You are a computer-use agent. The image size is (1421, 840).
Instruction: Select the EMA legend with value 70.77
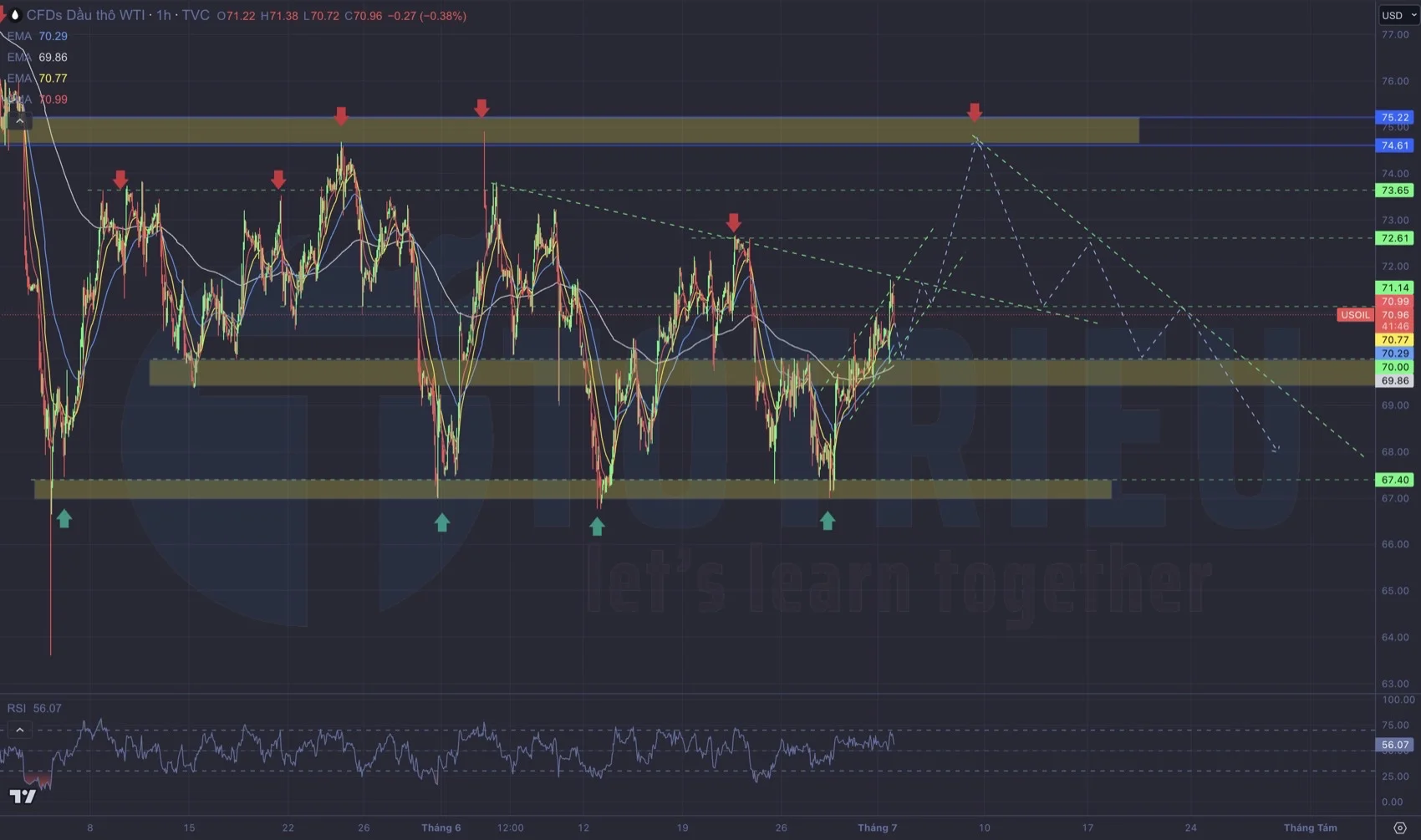(37, 78)
